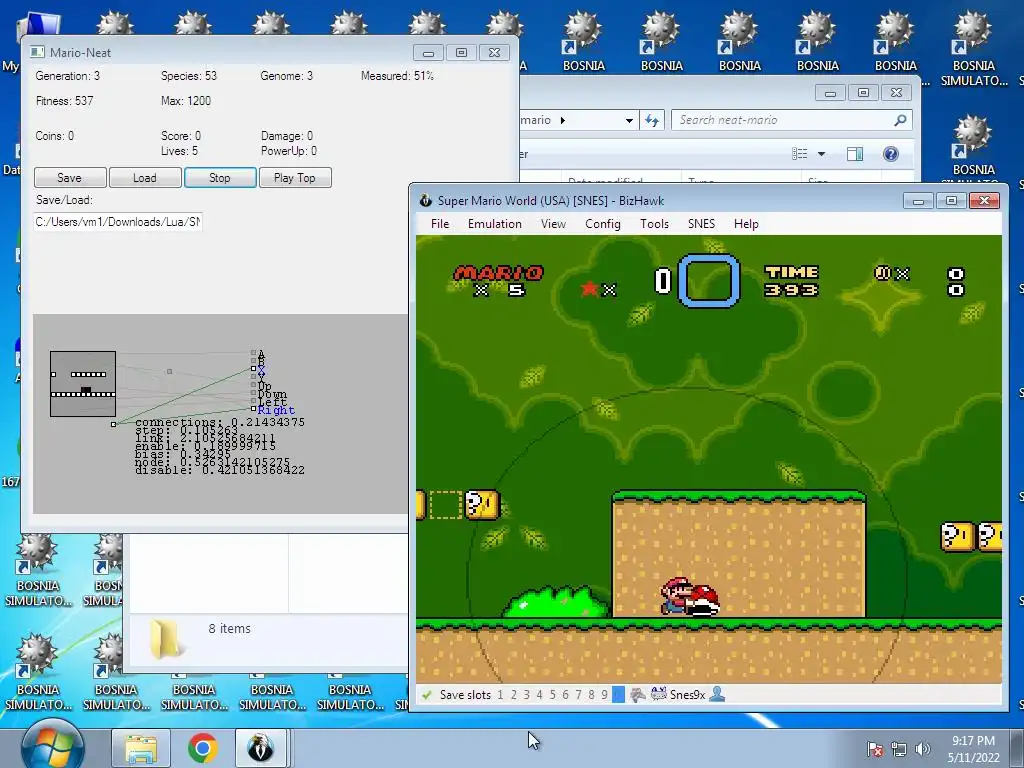Click the '8 items' text in Explorer
The image size is (1024, 768).
229,628
